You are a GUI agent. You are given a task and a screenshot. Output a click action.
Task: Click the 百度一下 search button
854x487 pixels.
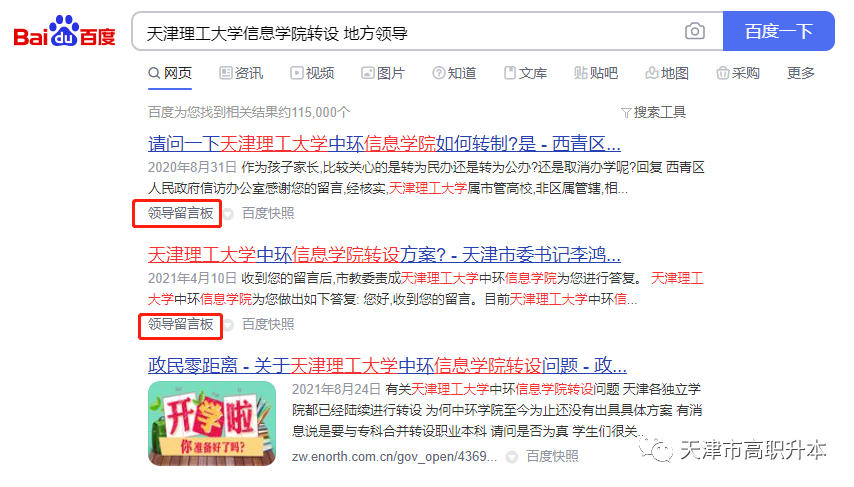click(x=779, y=31)
